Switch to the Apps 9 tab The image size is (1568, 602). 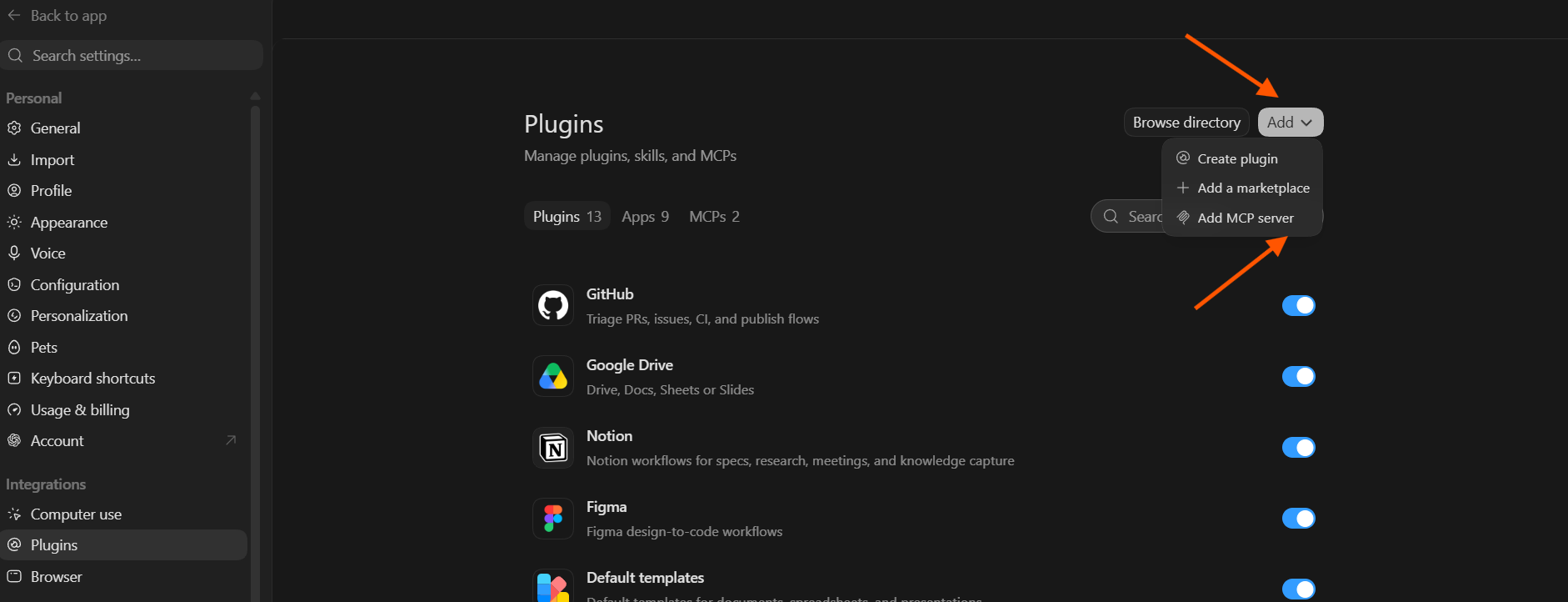(x=646, y=217)
